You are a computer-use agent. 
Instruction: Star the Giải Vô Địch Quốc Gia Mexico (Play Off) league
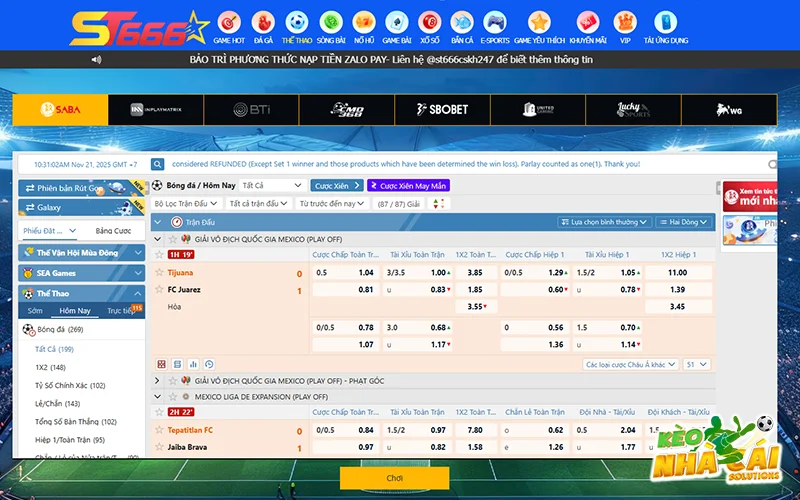(x=173, y=239)
